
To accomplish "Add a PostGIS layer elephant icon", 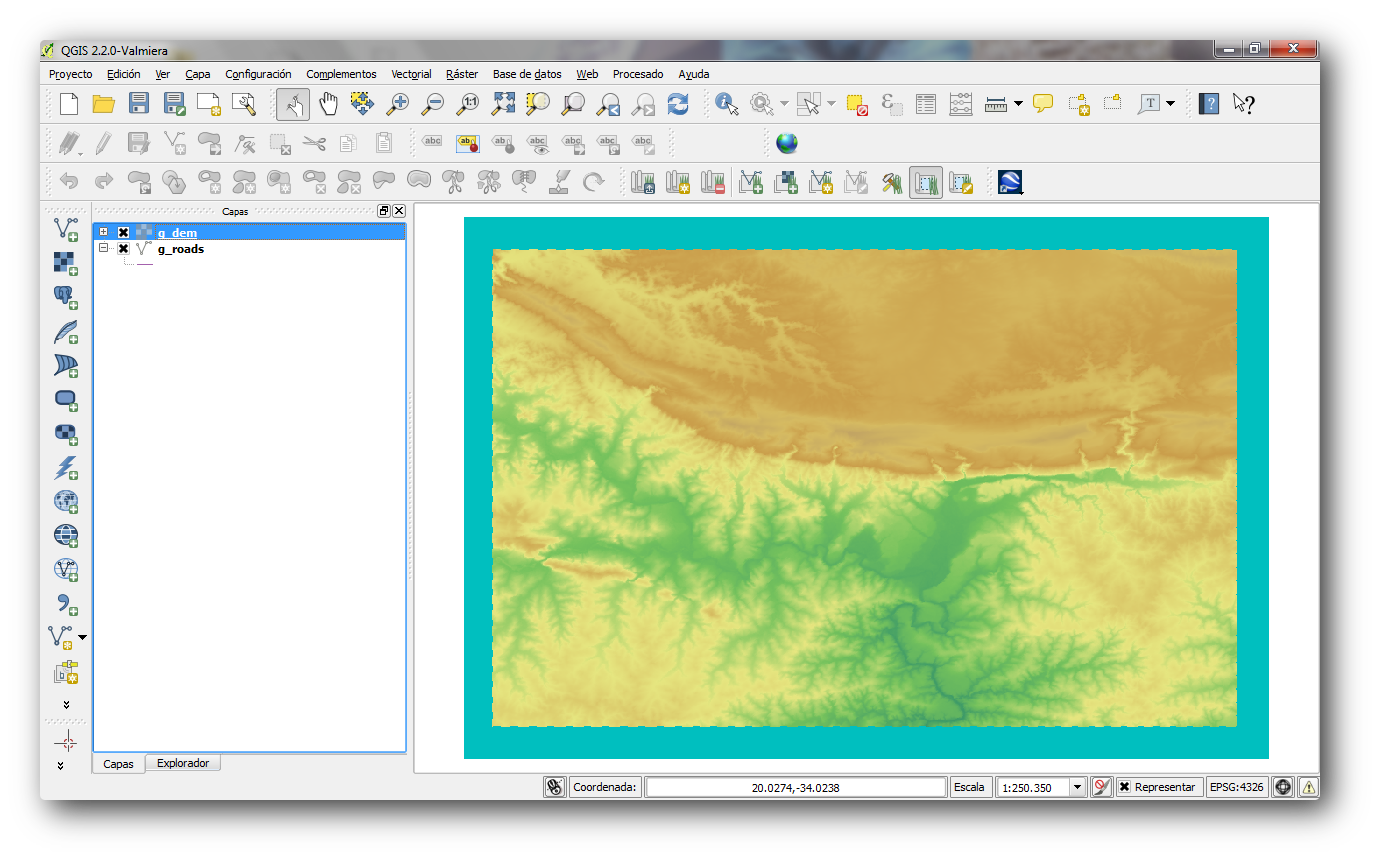I will click(66, 298).
